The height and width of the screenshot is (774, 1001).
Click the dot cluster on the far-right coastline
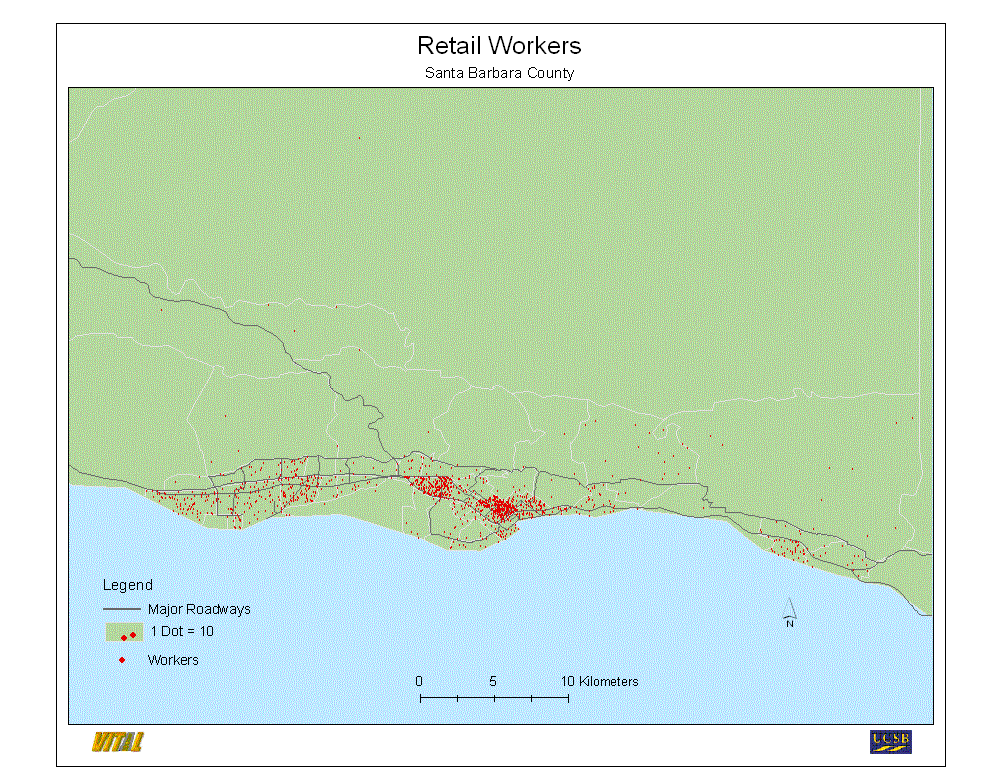[x=790, y=548]
